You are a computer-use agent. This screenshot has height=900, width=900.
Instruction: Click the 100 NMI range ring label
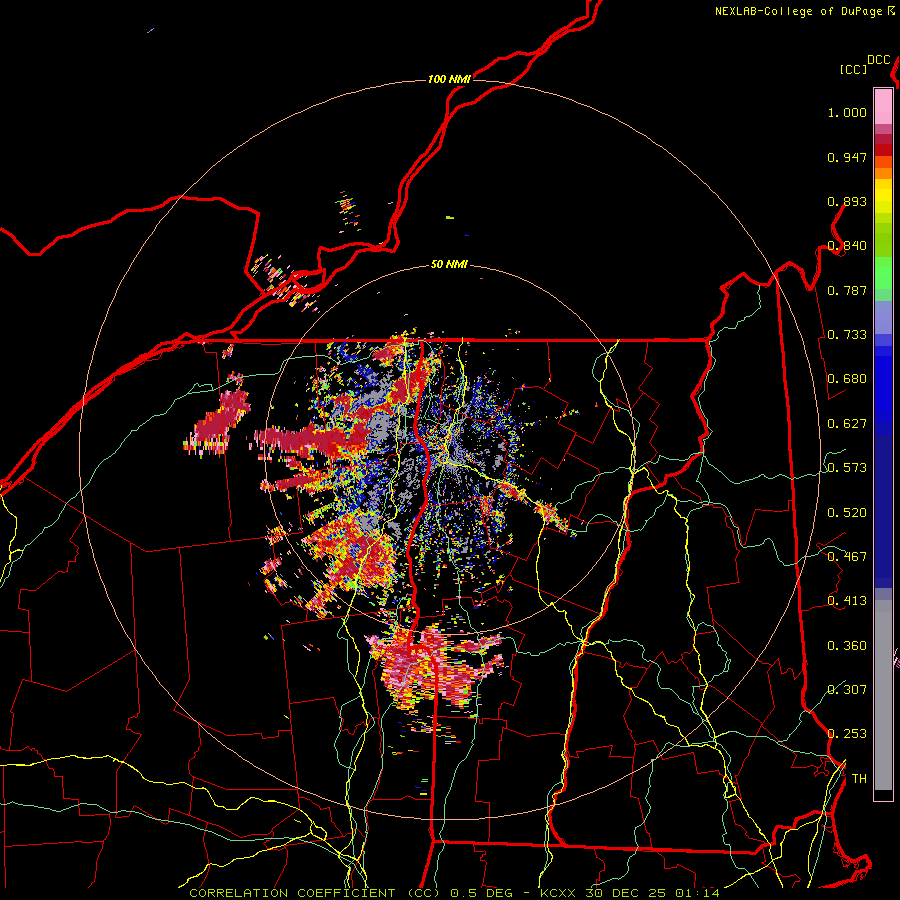449,79
